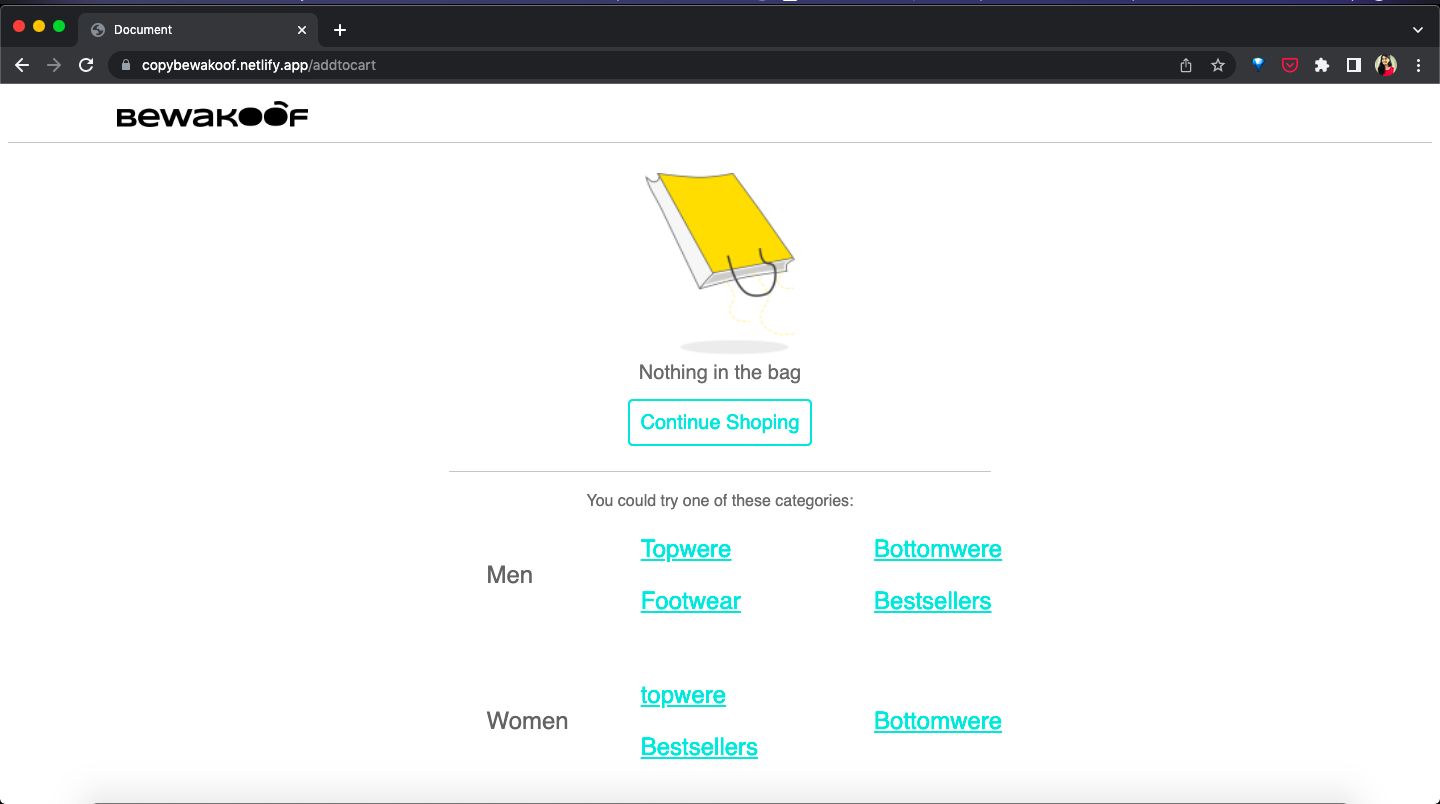Open the Women Bottomwere link
Viewport: 1440px width, 804px height.
[x=937, y=721]
